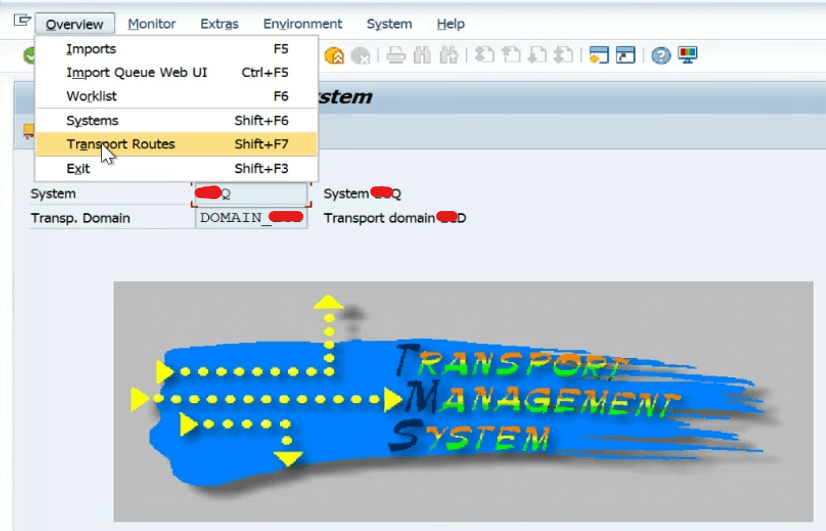Click the Find binoculars icon

coord(422,55)
